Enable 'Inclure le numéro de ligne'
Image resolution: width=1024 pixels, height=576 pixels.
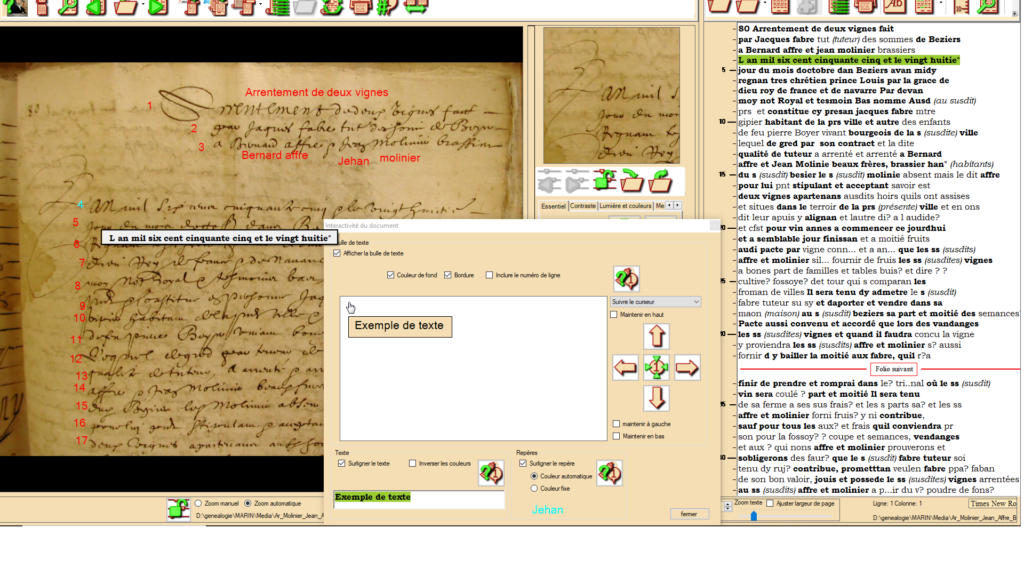tap(489, 276)
